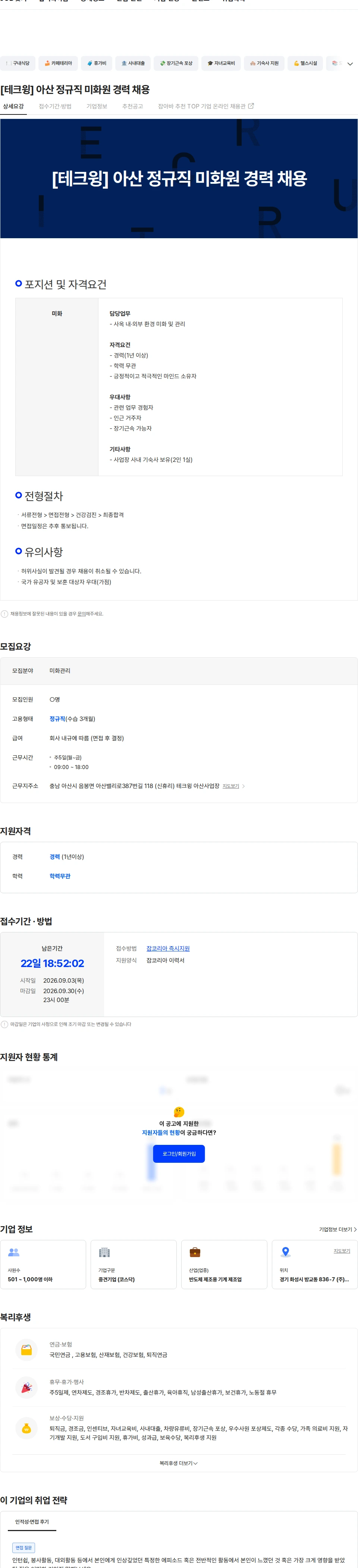Open 지도보기 next to the work address

tap(231, 787)
